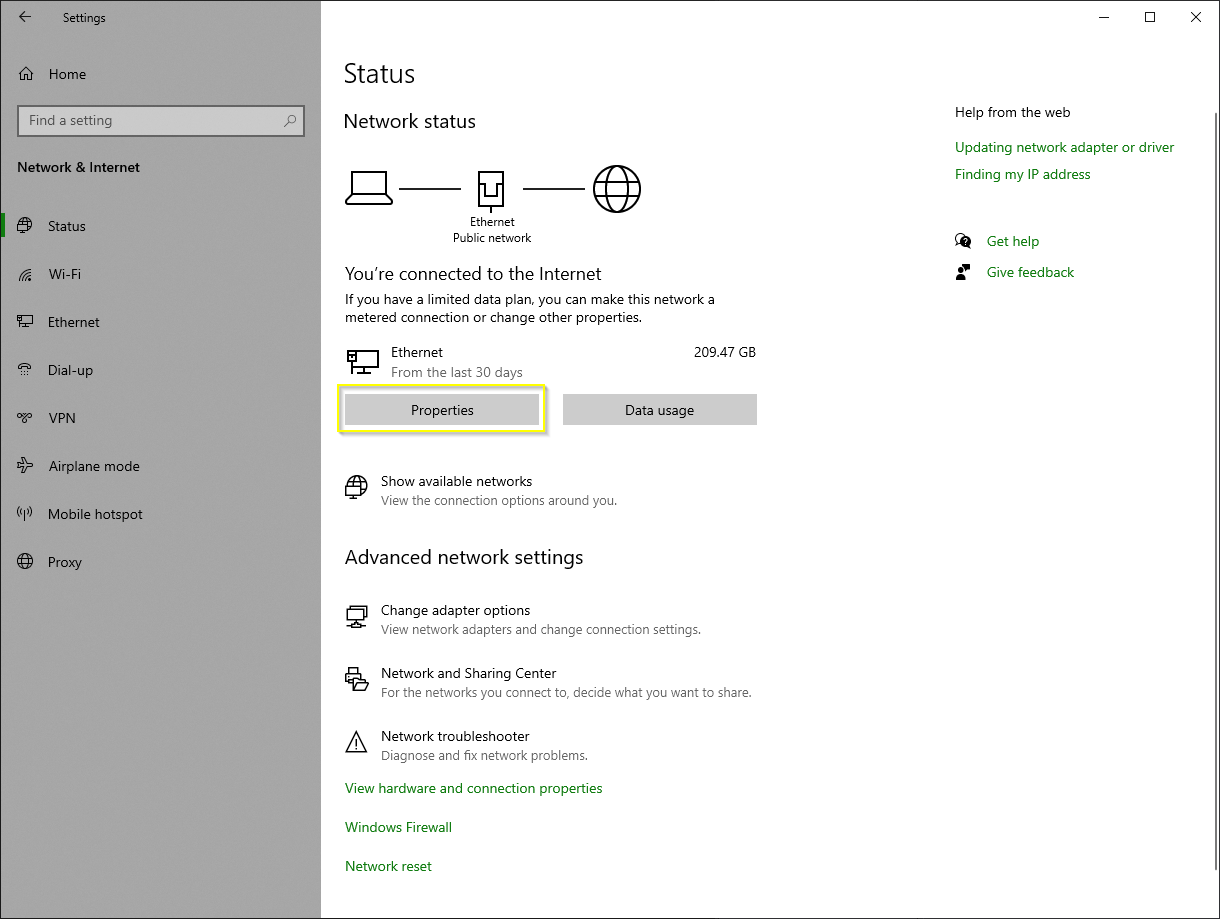Click the Status globe icon in sidebar
This screenshot has width=1220, height=919.
(26, 226)
